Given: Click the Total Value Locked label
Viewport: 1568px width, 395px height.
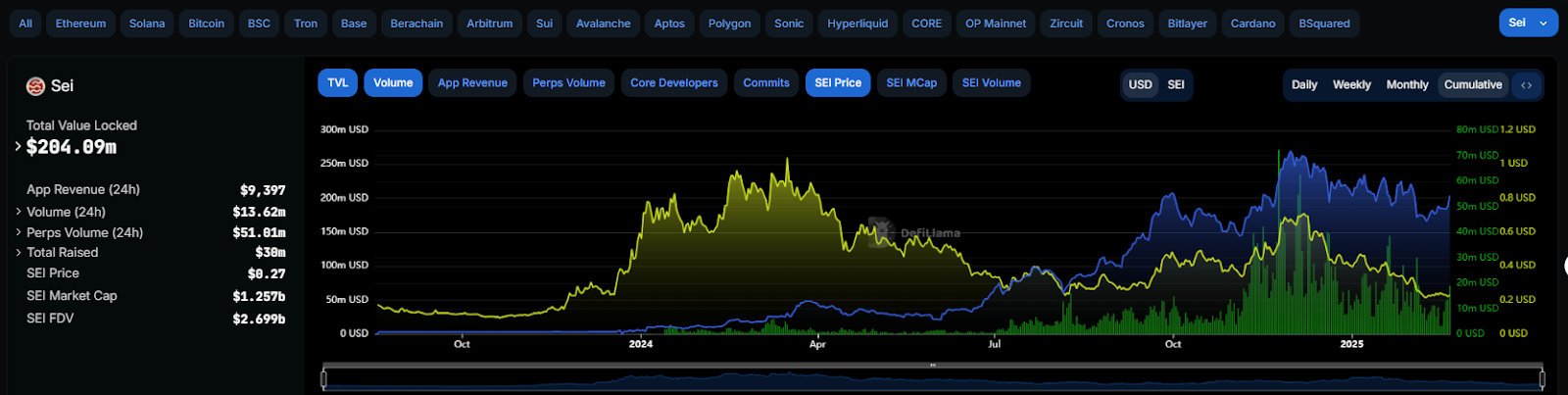Looking at the screenshot, I should 81,125.
